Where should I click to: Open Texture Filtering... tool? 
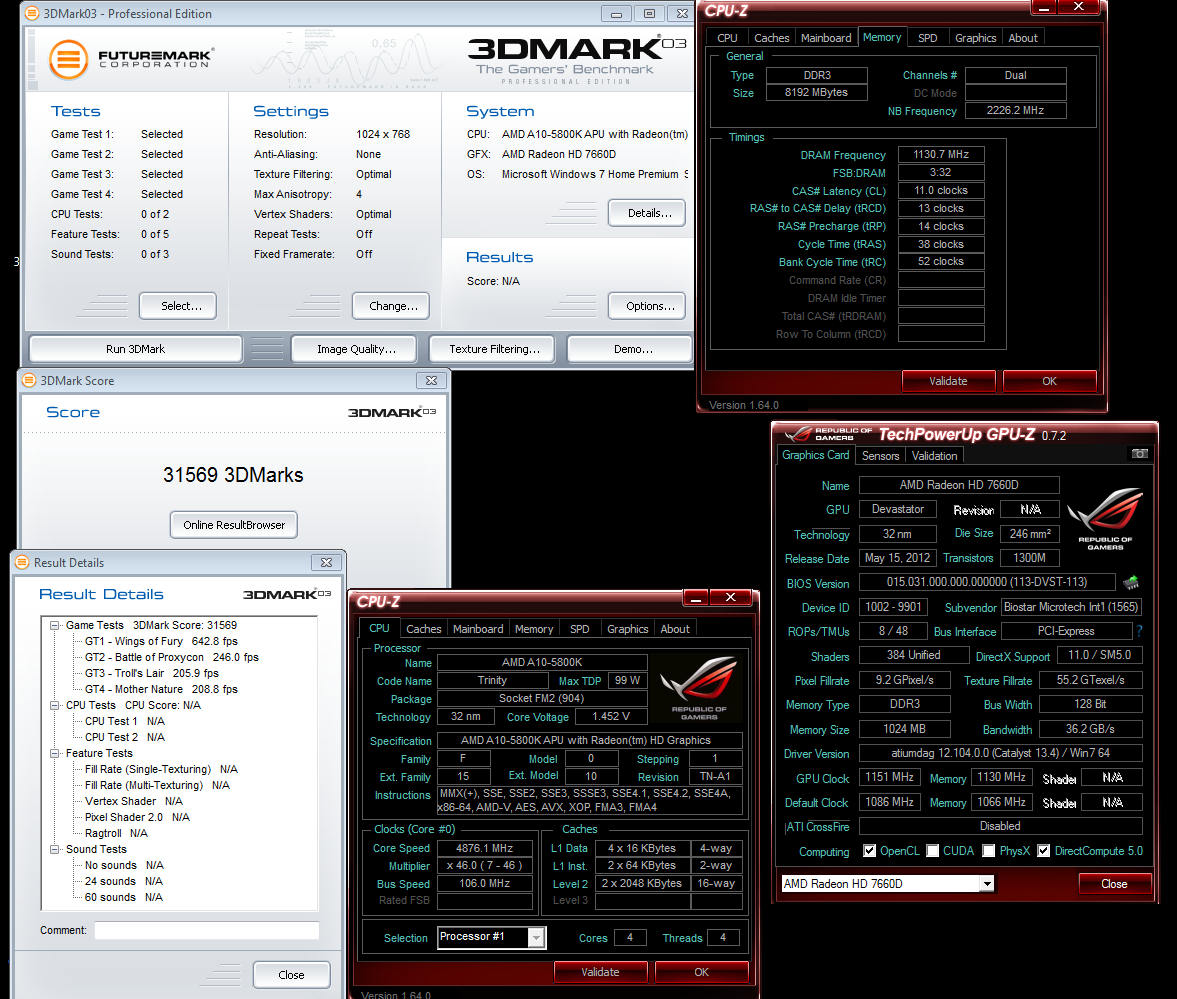(492, 349)
